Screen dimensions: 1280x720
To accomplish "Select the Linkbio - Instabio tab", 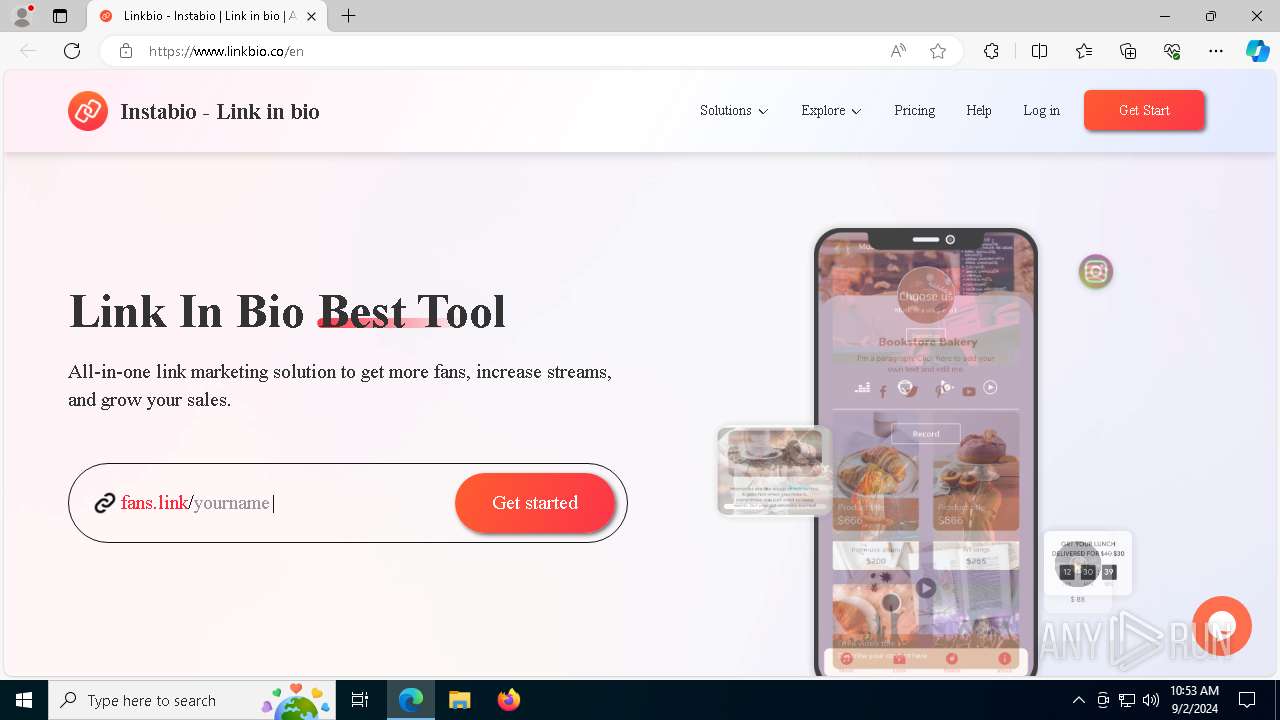I will 207,16.
